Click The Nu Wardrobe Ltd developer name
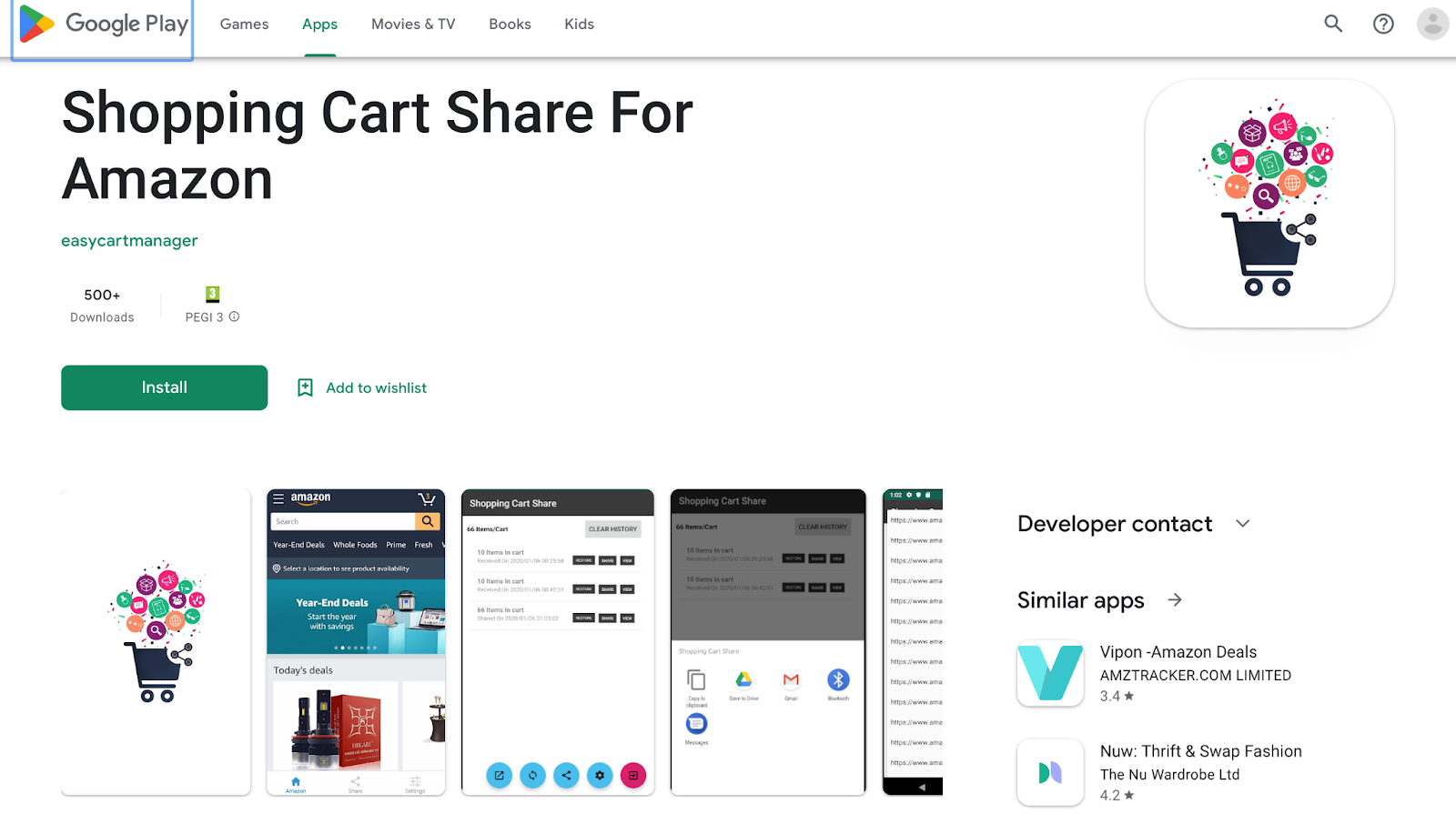Viewport: 1456px width, 814px height. tap(1169, 774)
